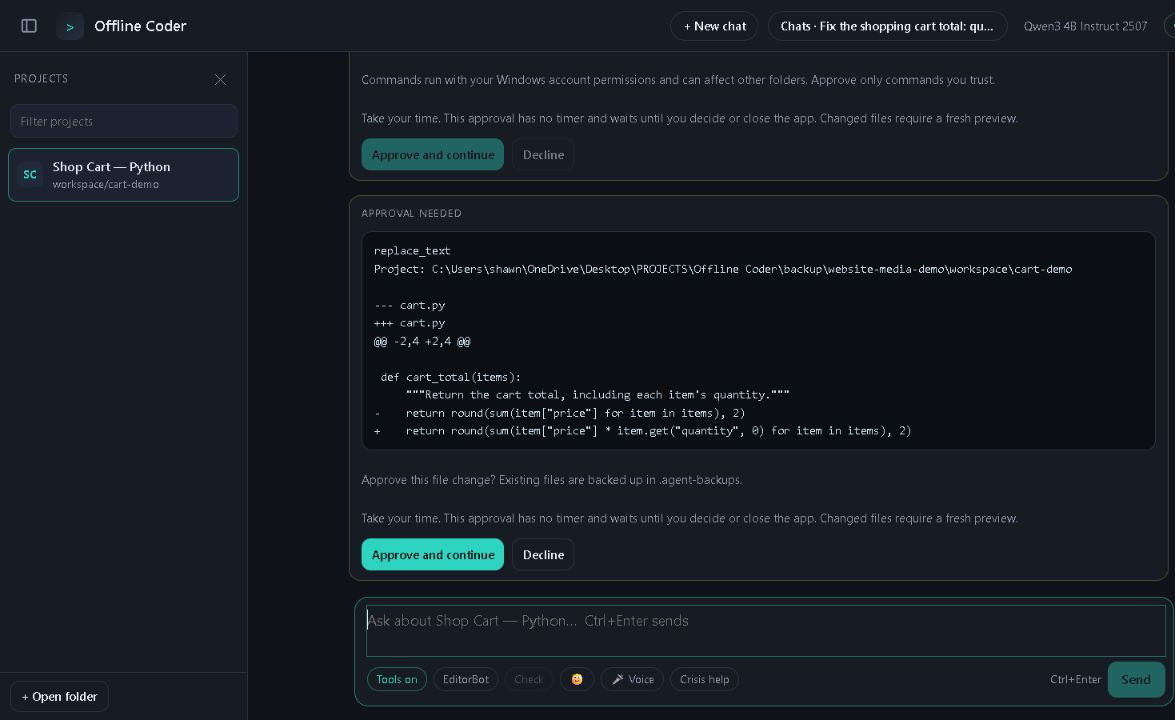Close the Projects panel
Screen dimensions: 1175x720
(220, 79)
